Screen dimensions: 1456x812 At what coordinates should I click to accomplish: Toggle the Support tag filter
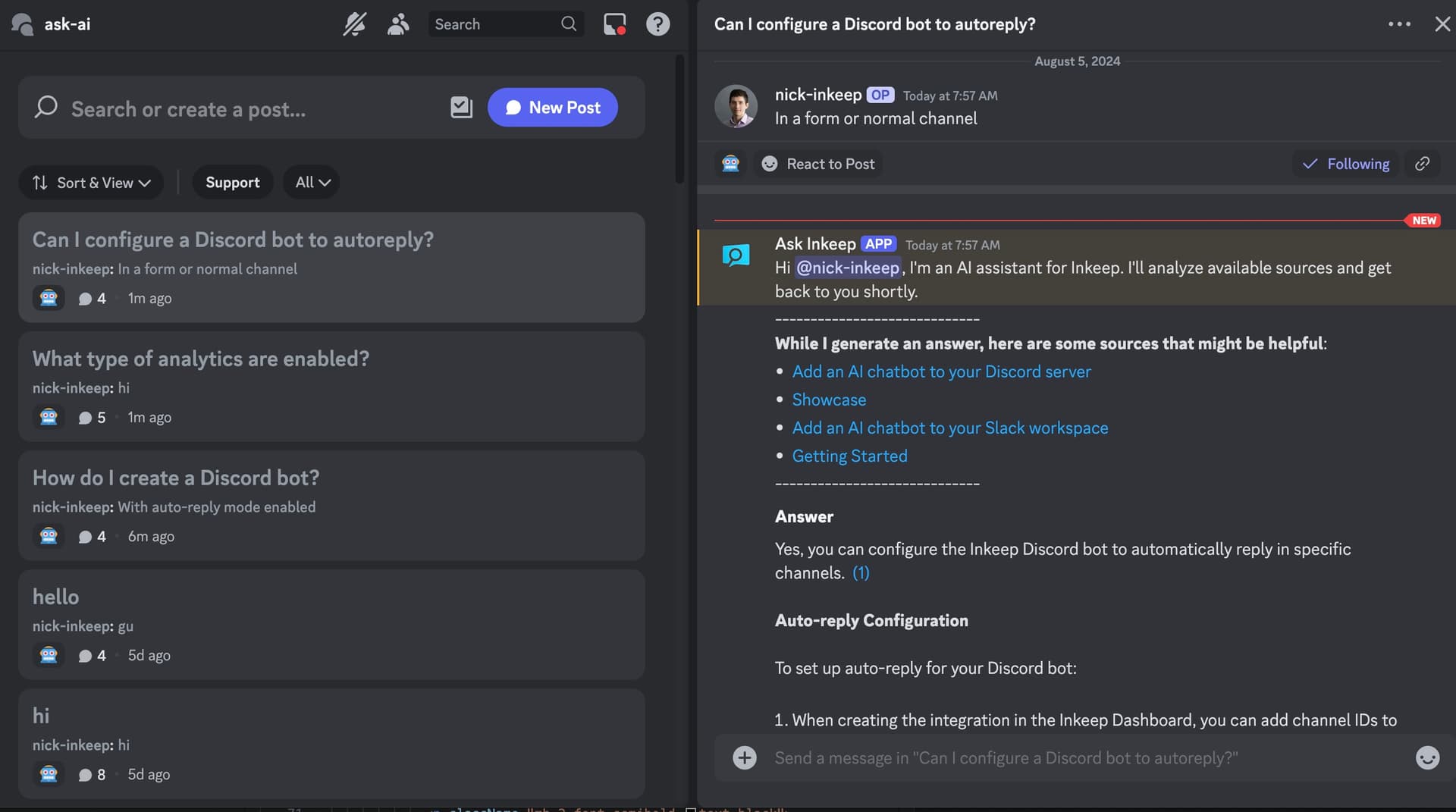click(x=232, y=183)
